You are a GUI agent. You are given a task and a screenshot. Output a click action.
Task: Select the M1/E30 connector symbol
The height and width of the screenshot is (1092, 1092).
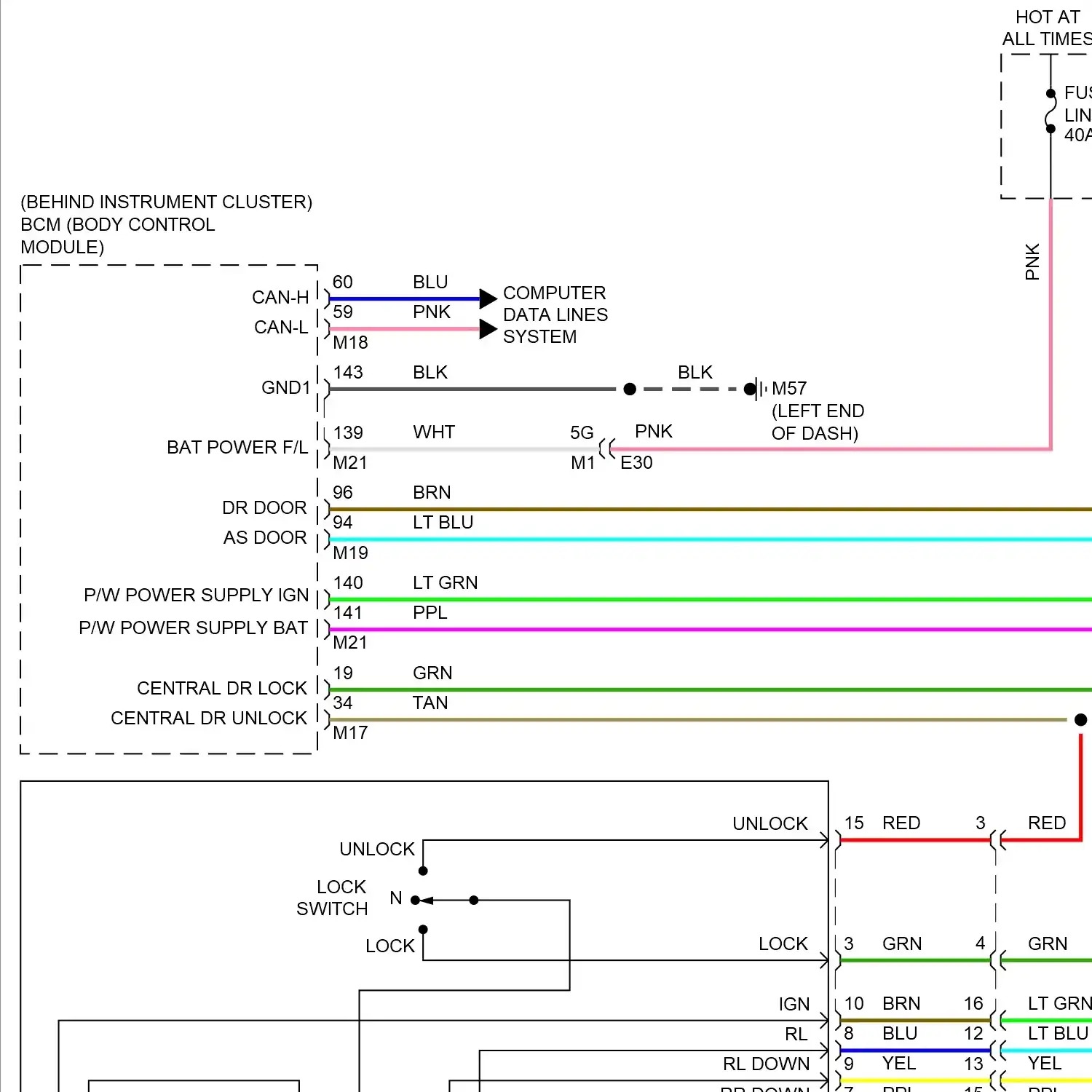[606, 449]
